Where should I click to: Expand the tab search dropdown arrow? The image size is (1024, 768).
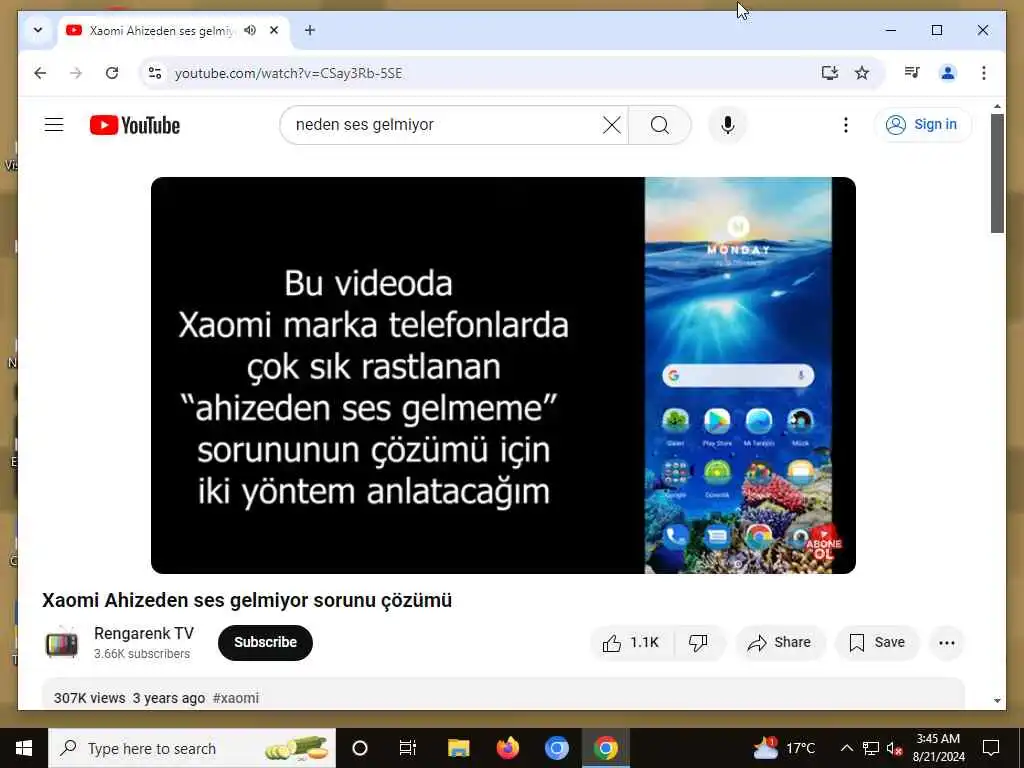click(x=38, y=30)
